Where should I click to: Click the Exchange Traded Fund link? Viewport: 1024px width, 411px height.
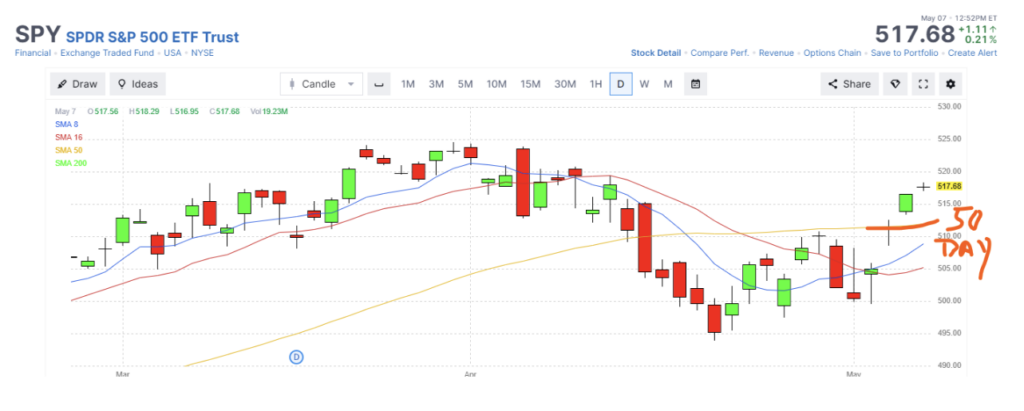pos(107,53)
